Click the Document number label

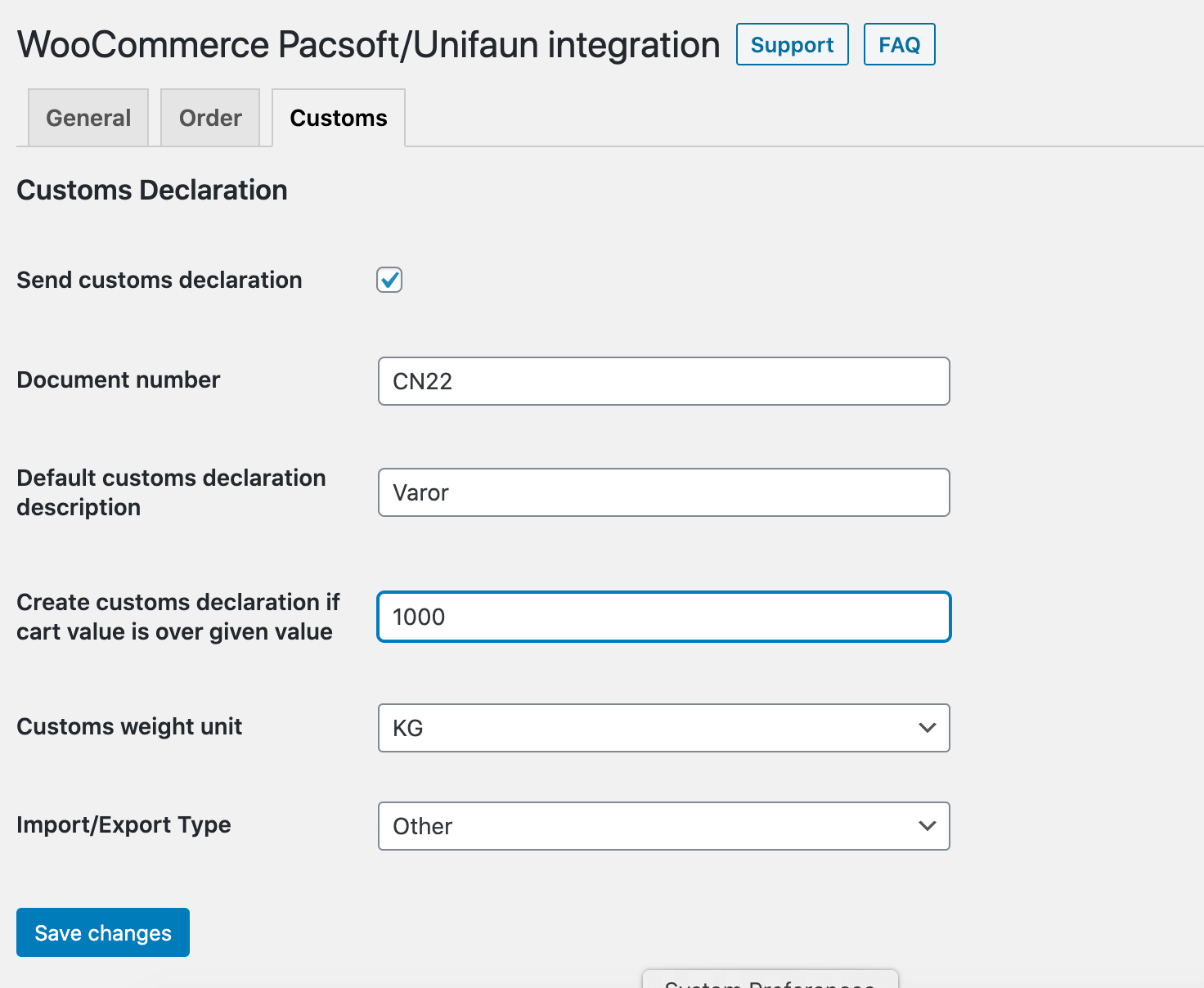[119, 379]
